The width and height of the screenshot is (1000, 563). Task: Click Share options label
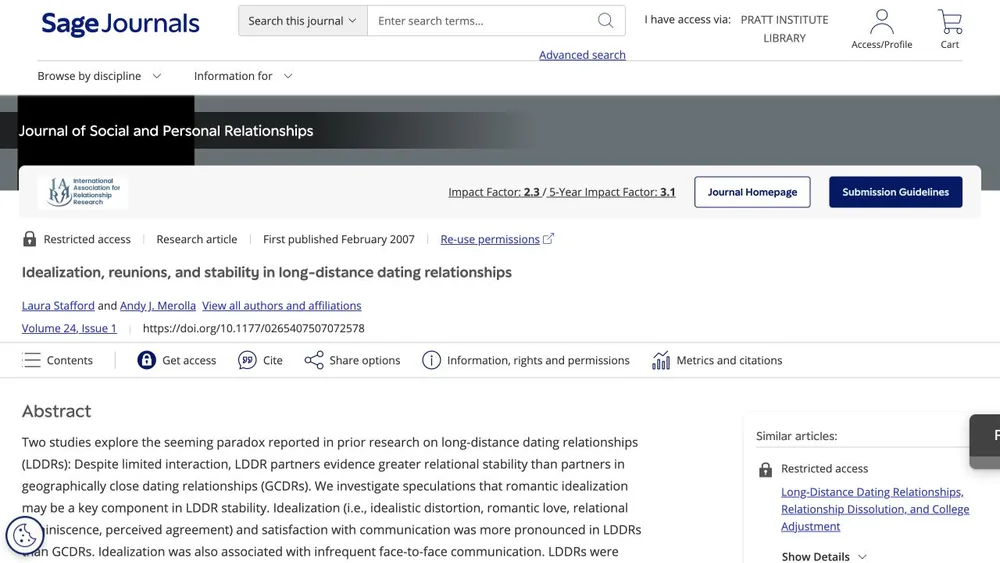365,360
